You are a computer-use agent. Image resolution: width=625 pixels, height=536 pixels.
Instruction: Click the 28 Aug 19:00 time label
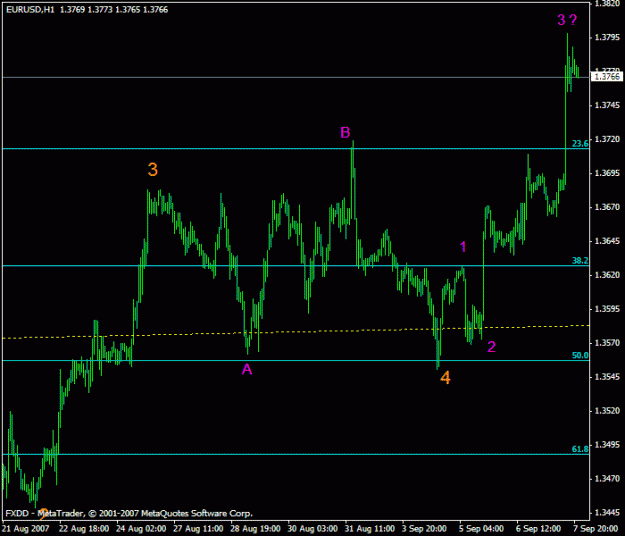coord(255,528)
